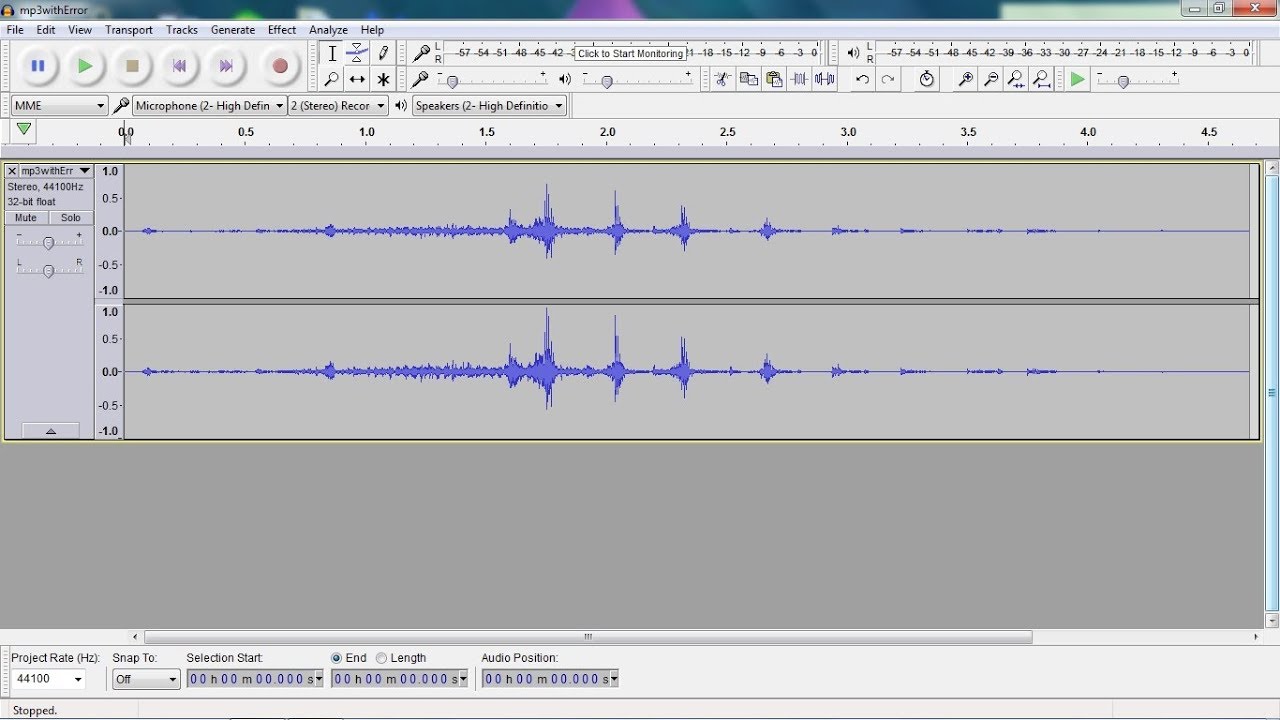Open Selection Start time format arrow
This screenshot has width=1280, height=720.
pos(319,679)
